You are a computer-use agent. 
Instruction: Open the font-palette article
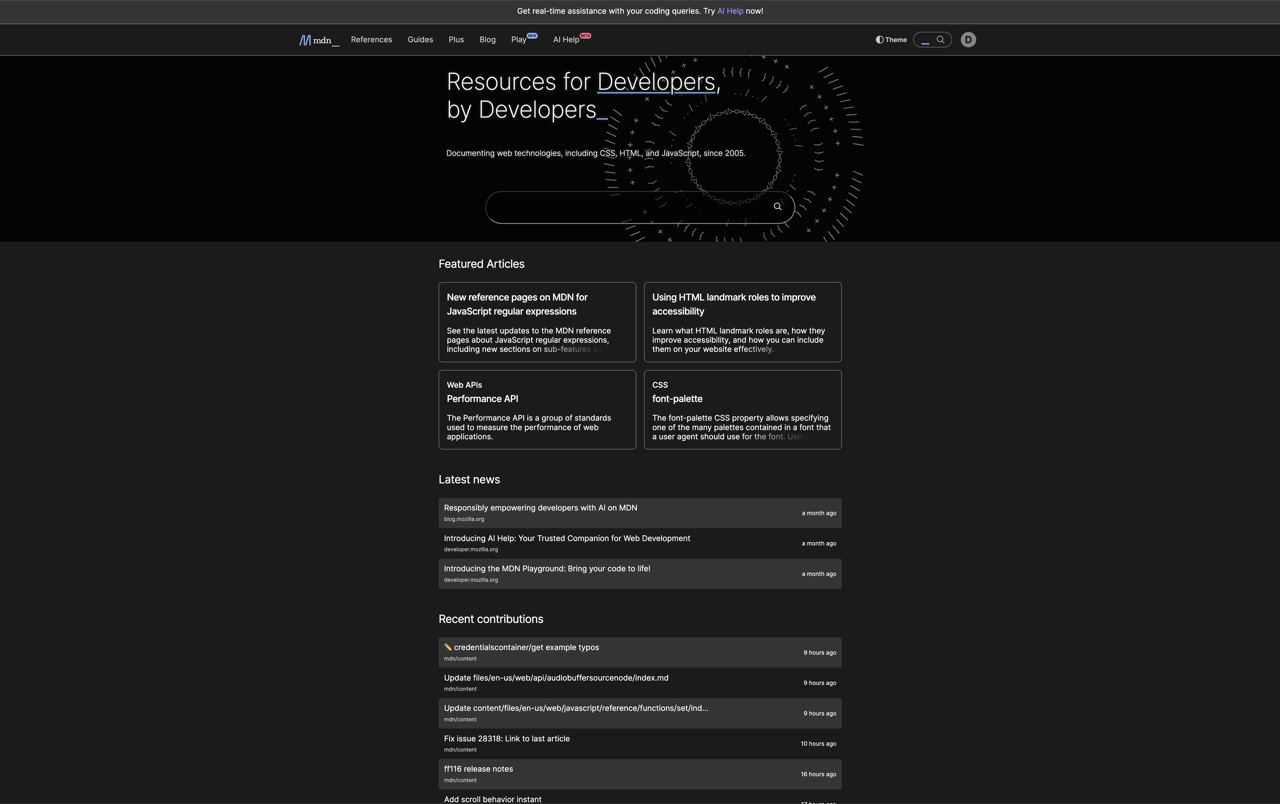click(677, 399)
